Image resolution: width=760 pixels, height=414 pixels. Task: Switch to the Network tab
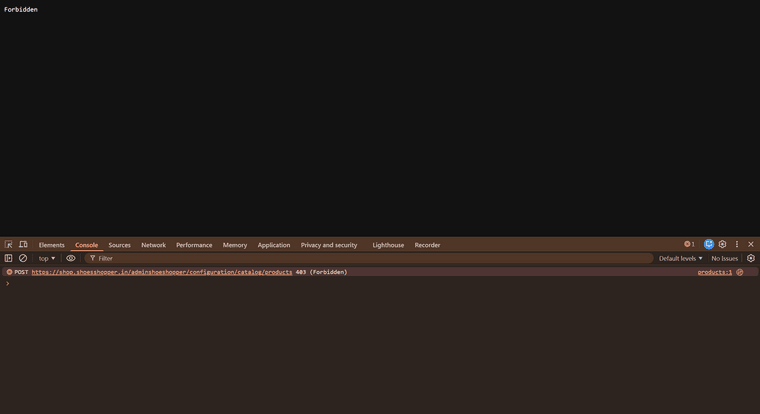click(153, 245)
